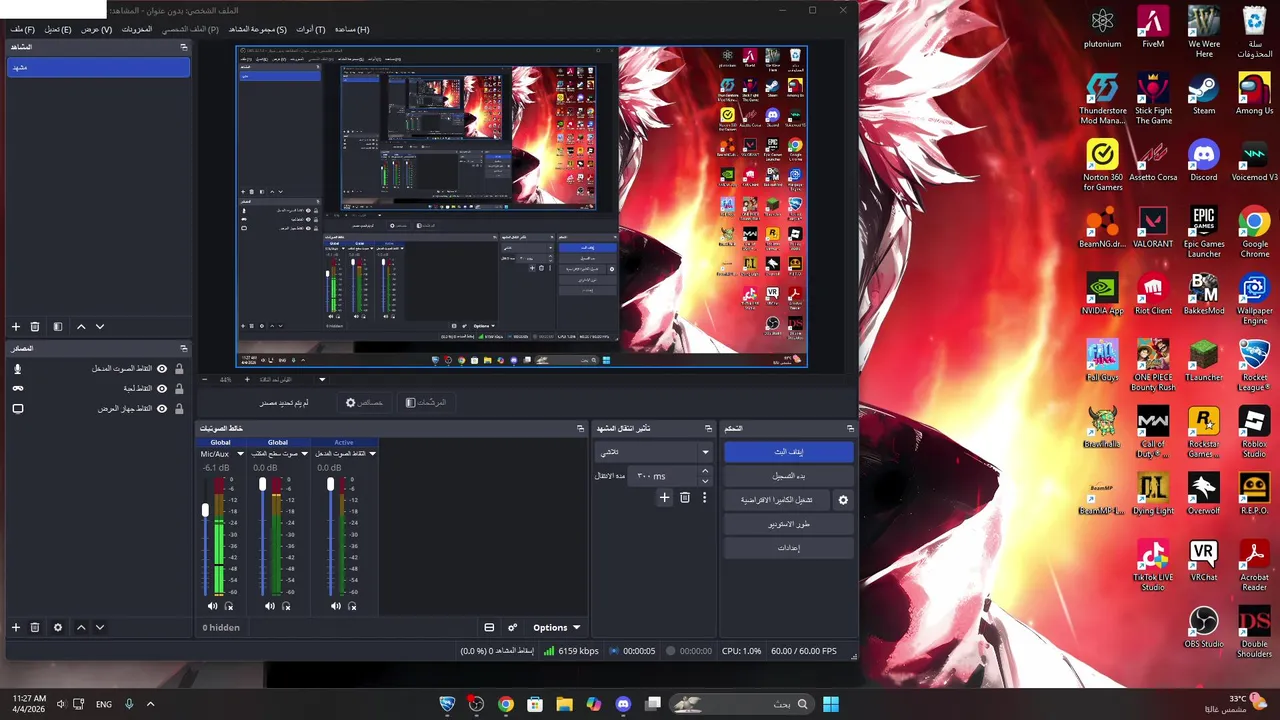Click صوت سطح المكتب volume fader handle

[x=263, y=484]
